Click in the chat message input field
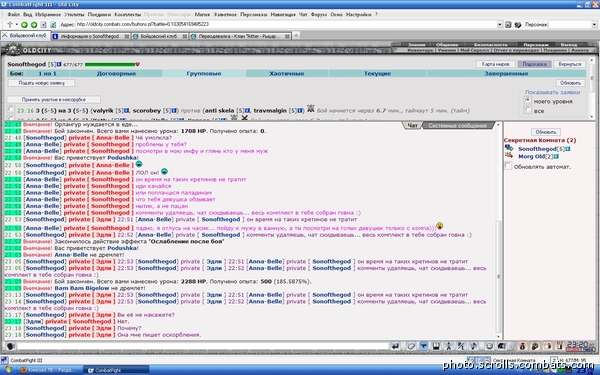Screen dimensions: 600x375 [203, 346]
